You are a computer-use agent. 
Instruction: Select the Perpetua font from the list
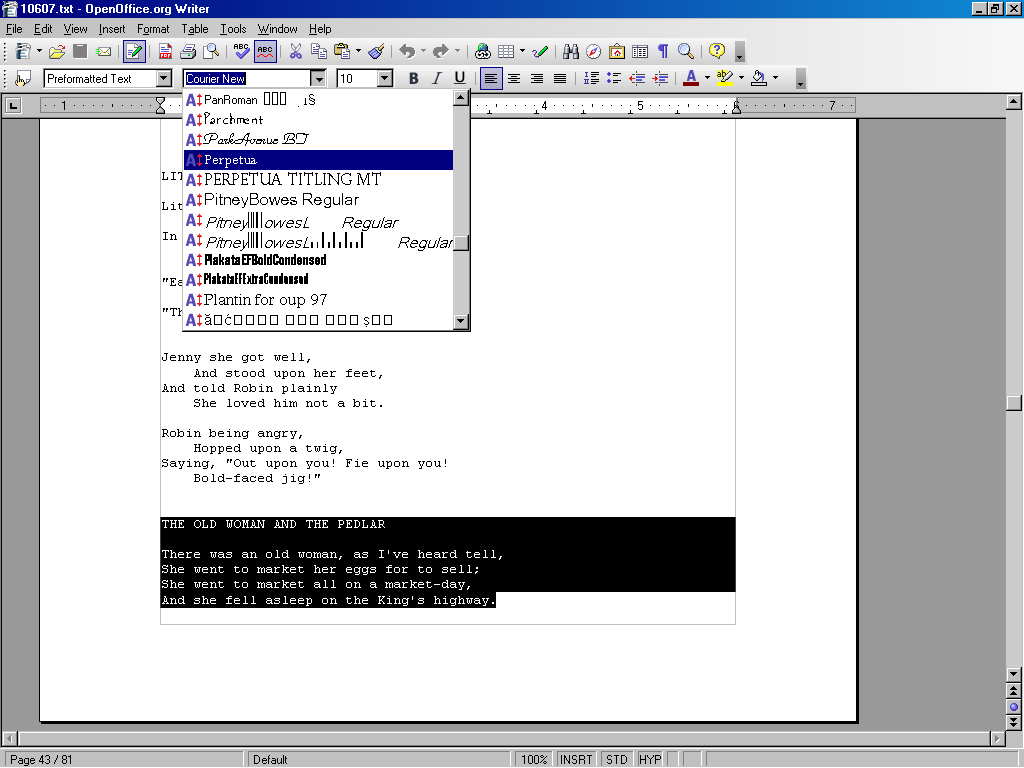point(318,160)
